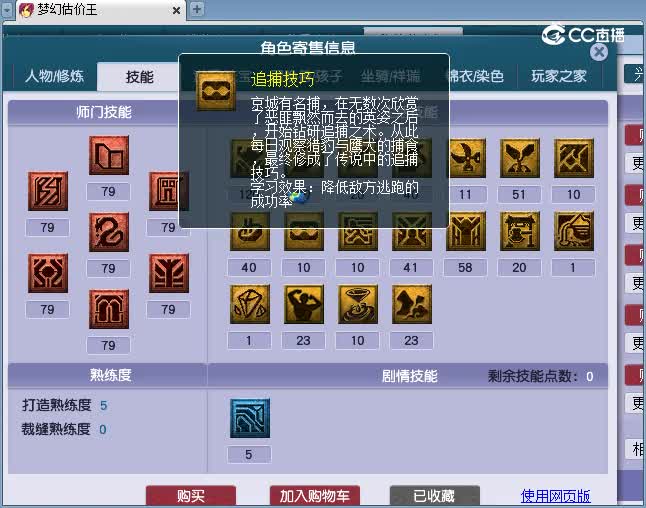This screenshot has height=508, width=646.
Task: Go to the 玩家之家 tab
Action: pyautogui.click(x=559, y=76)
